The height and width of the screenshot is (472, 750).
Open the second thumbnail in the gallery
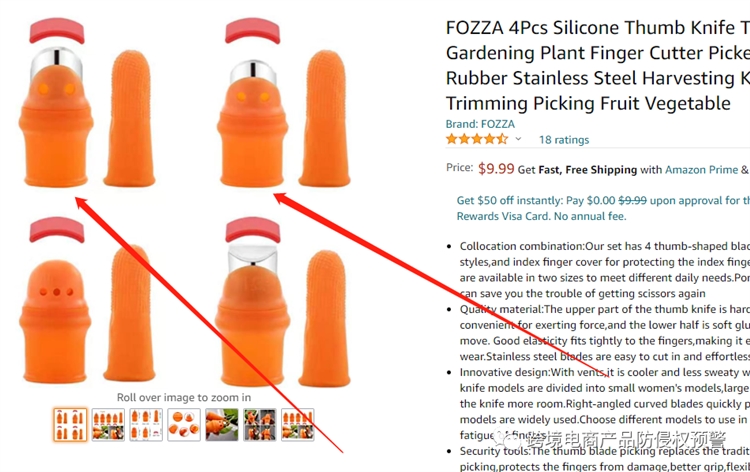[108, 424]
